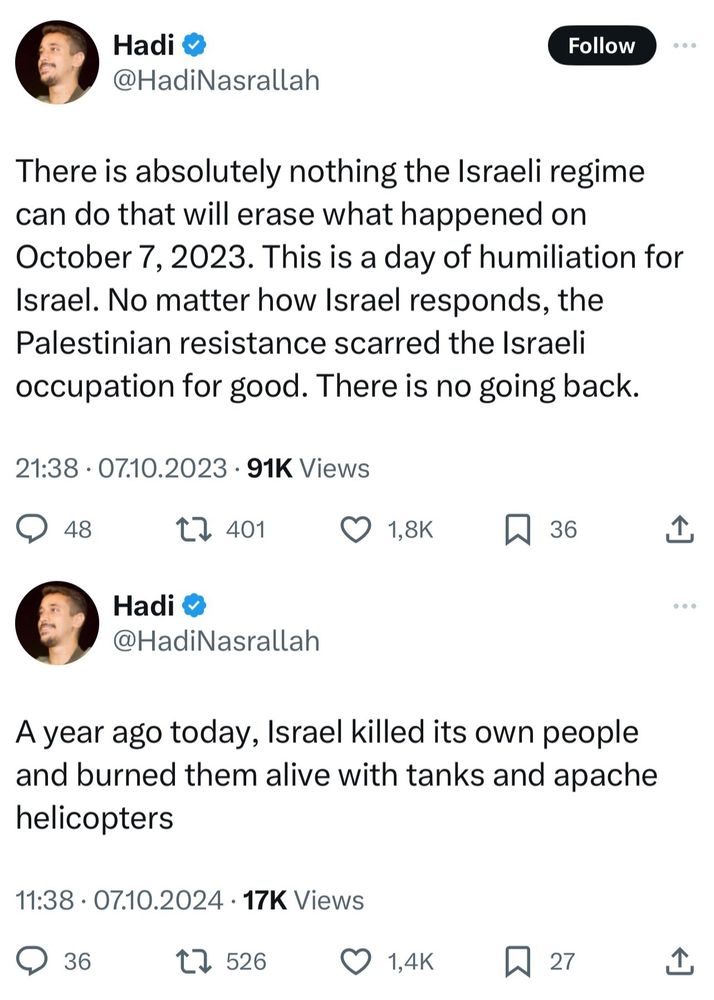The width and height of the screenshot is (714, 1000).
Task: Share the first tweet
Action: [x=680, y=529]
